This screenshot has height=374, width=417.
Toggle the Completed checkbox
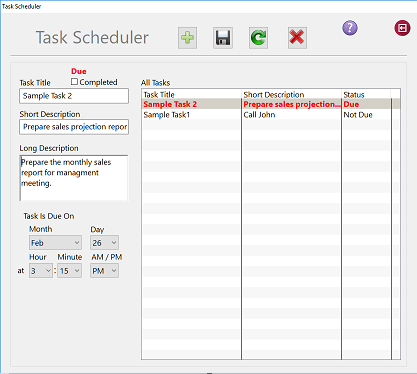[74, 82]
